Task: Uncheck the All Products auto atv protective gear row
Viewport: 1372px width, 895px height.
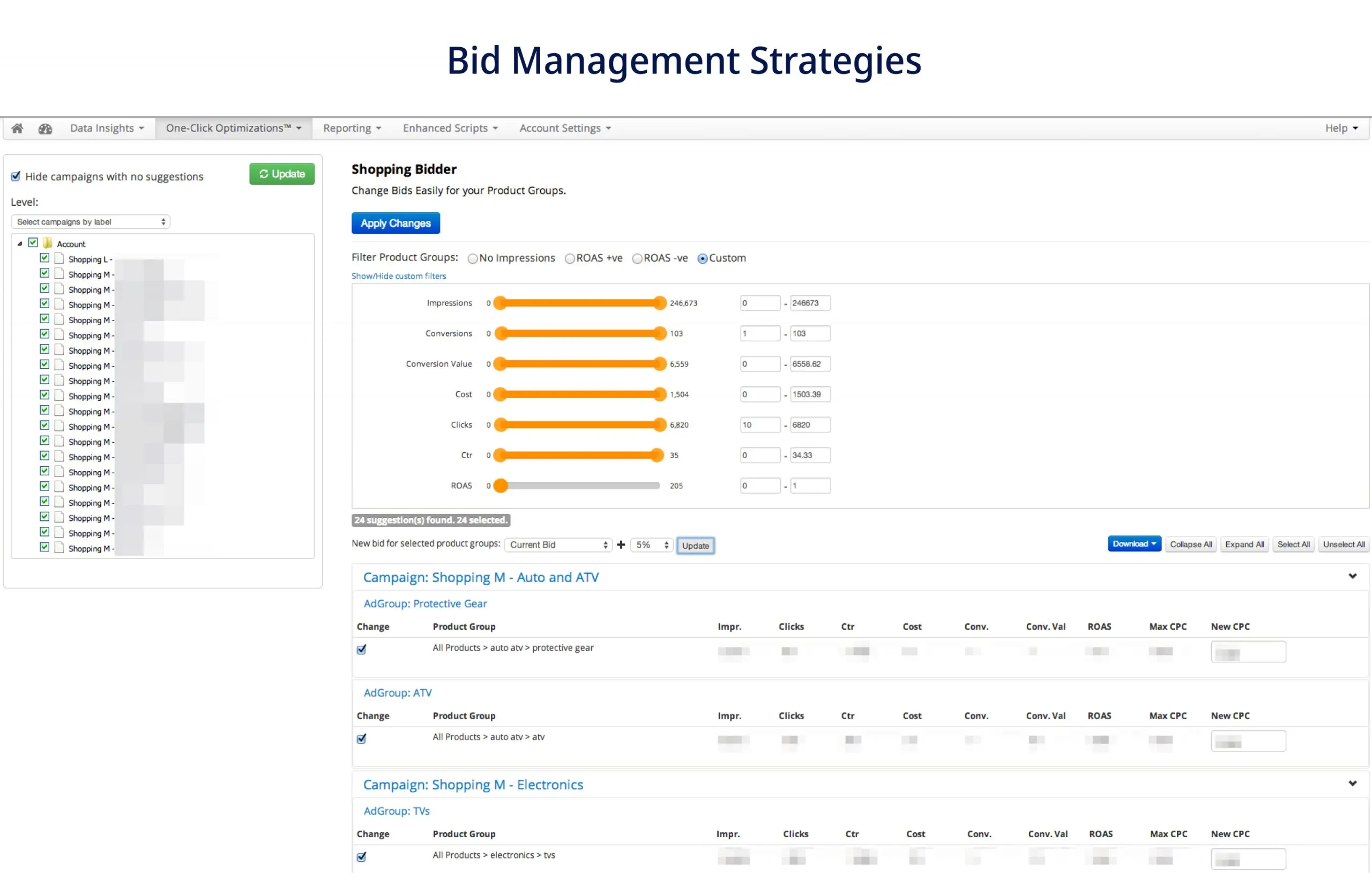Action: click(x=361, y=649)
